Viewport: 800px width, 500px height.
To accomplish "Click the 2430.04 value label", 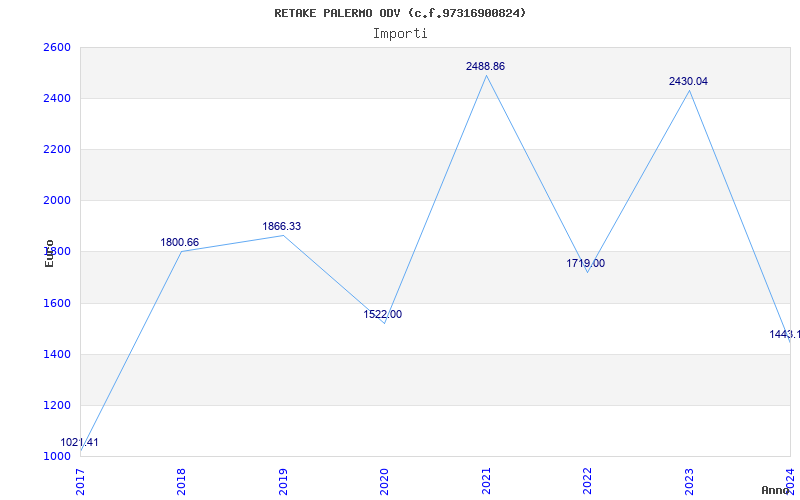I will 688,81.
